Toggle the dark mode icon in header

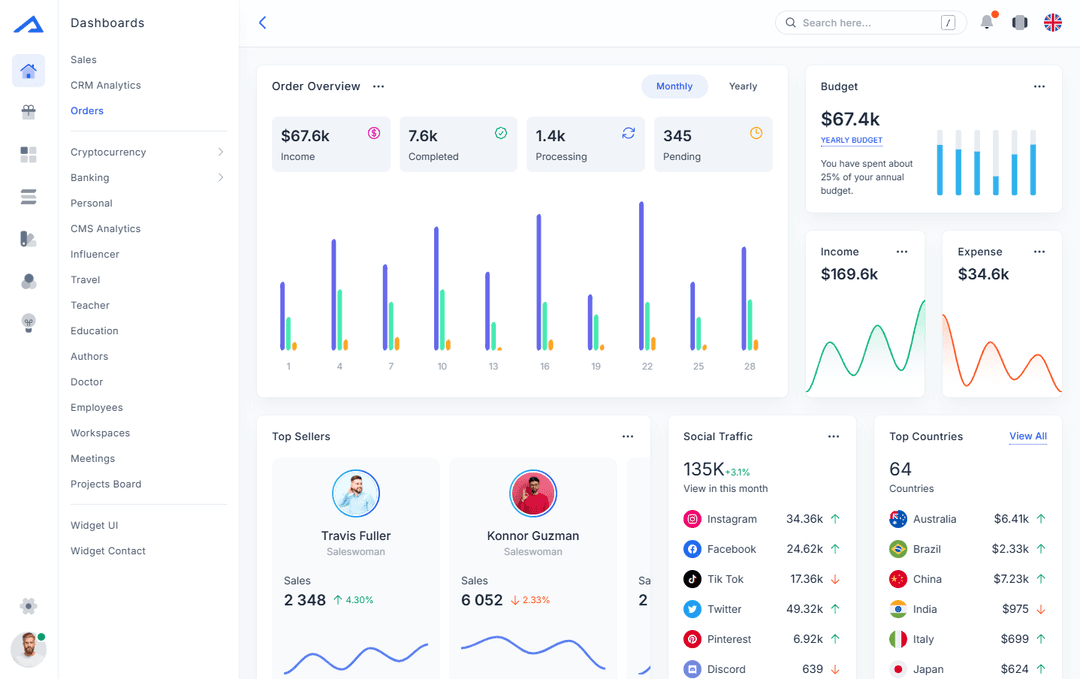click(1020, 22)
